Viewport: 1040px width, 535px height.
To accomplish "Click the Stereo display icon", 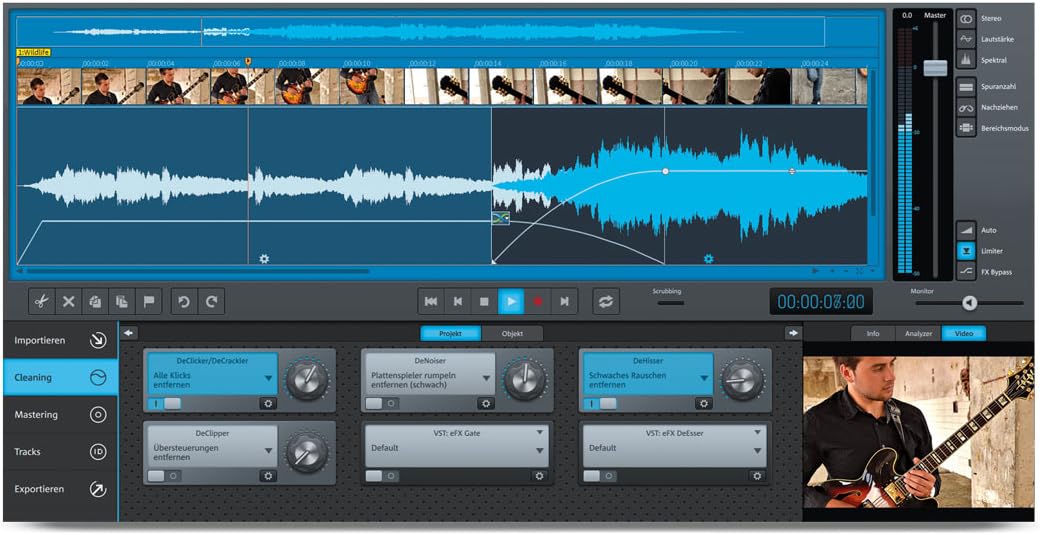I will (x=966, y=19).
